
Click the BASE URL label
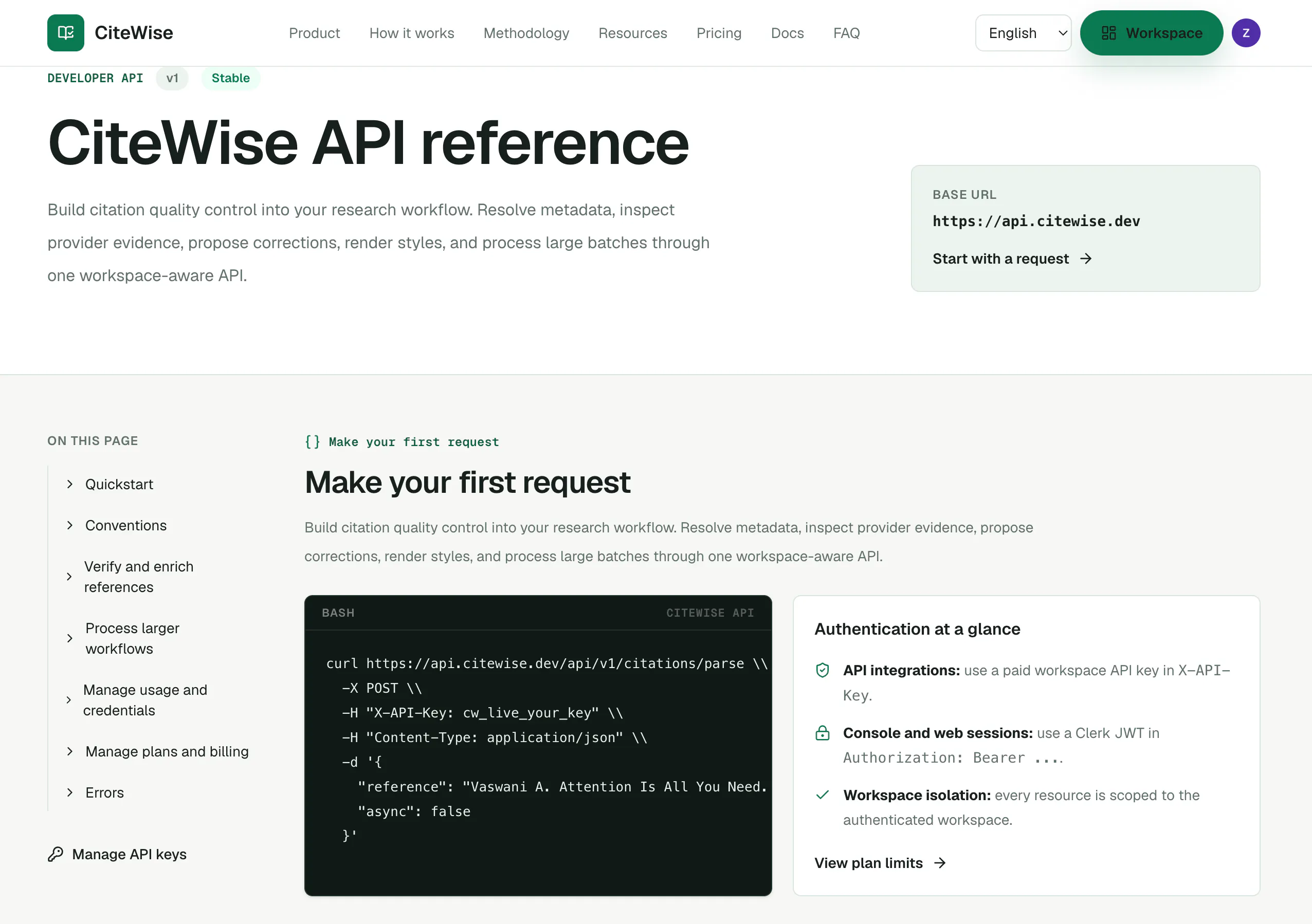[x=964, y=195]
